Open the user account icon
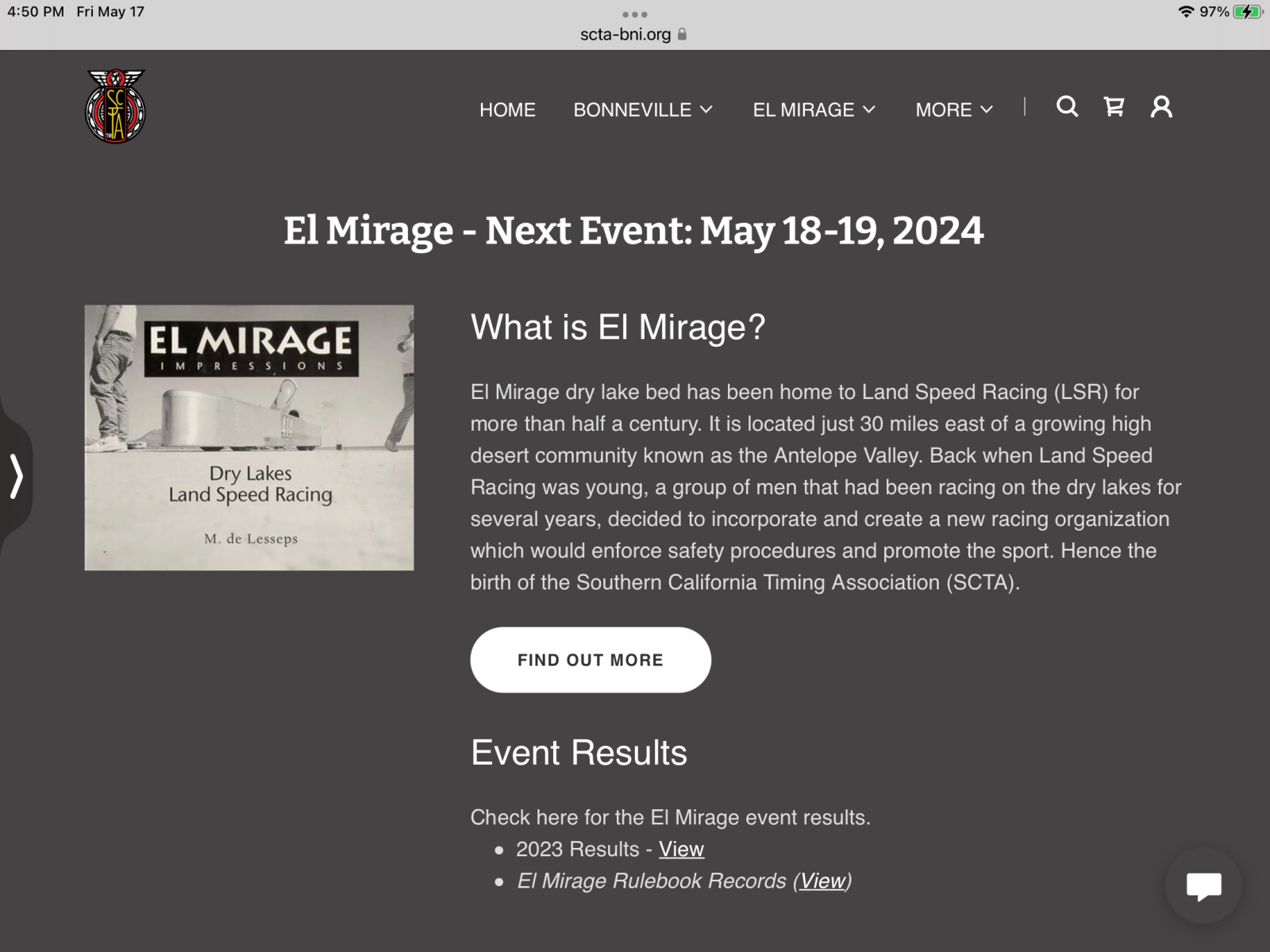The image size is (1270, 952). 1161,106
